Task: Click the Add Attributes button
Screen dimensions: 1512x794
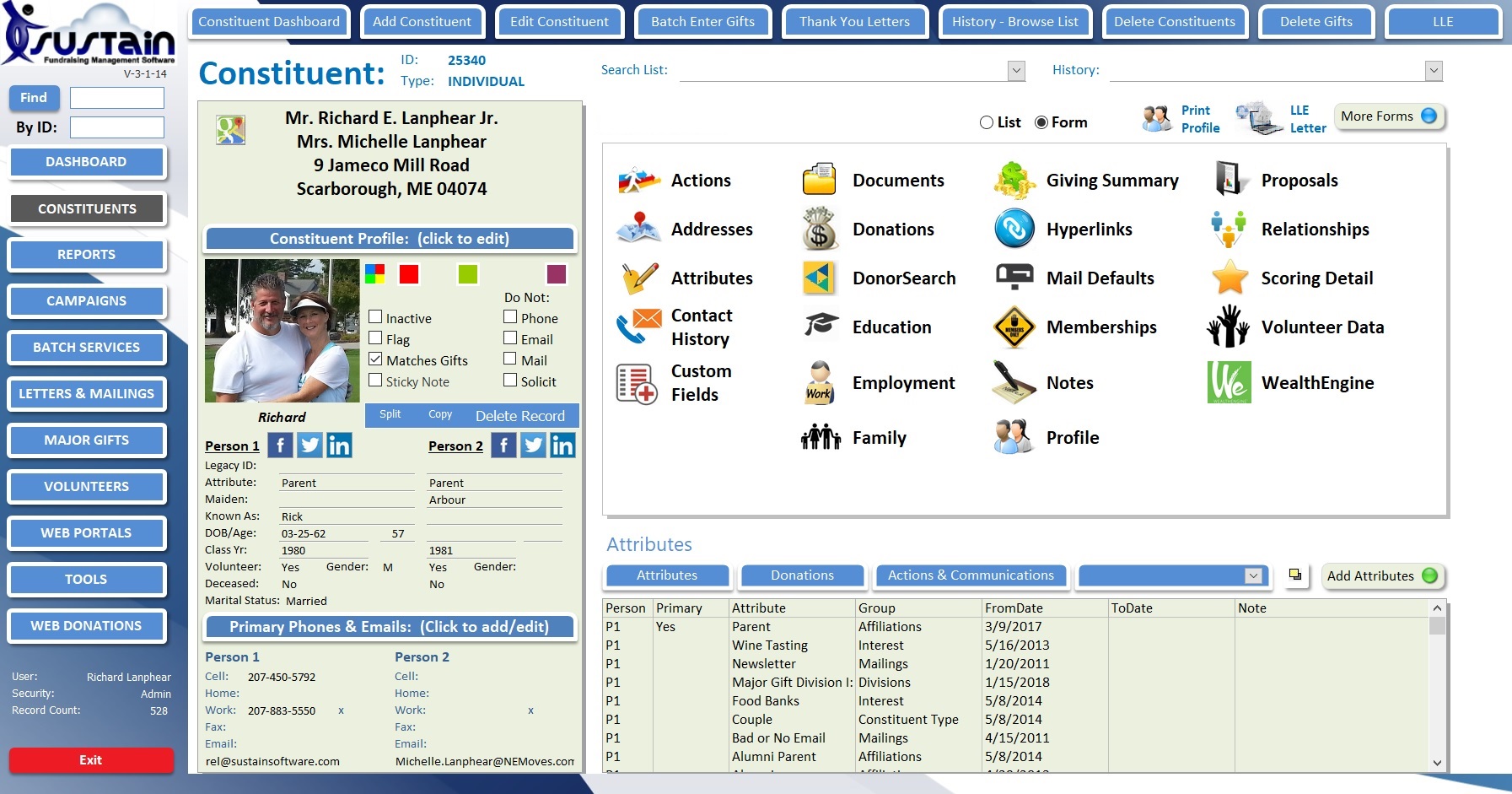Action: pyautogui.click(x=1382, y=575)
